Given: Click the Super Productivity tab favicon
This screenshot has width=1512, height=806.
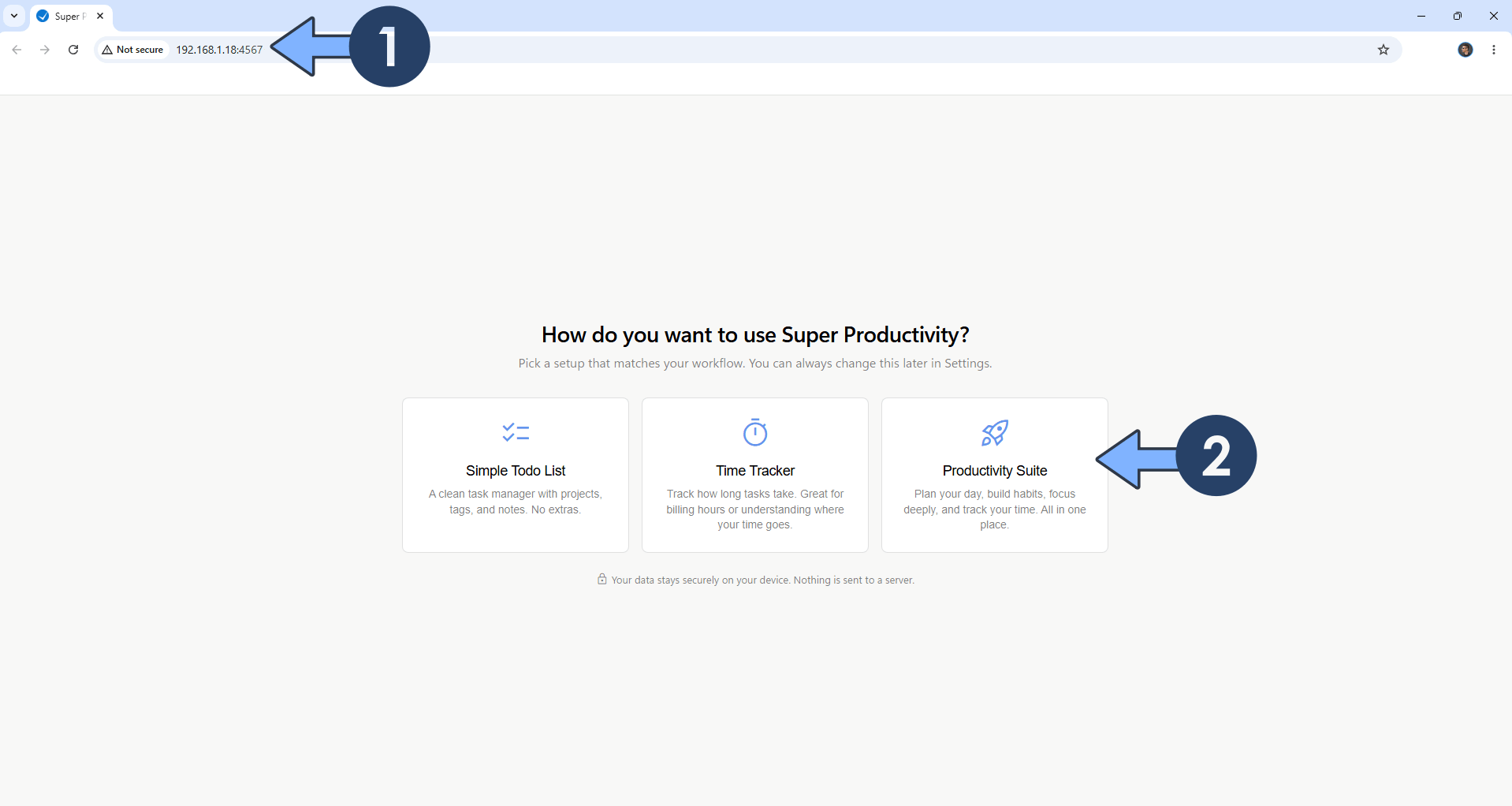Looking at the screenshot, I should pos(43,16).
